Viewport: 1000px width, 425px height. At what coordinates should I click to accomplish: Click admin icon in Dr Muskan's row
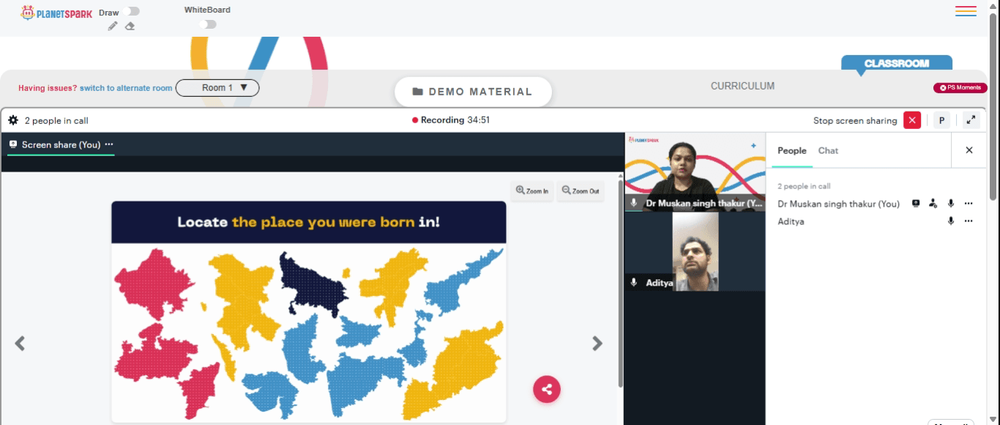click(x=933, y=204)
